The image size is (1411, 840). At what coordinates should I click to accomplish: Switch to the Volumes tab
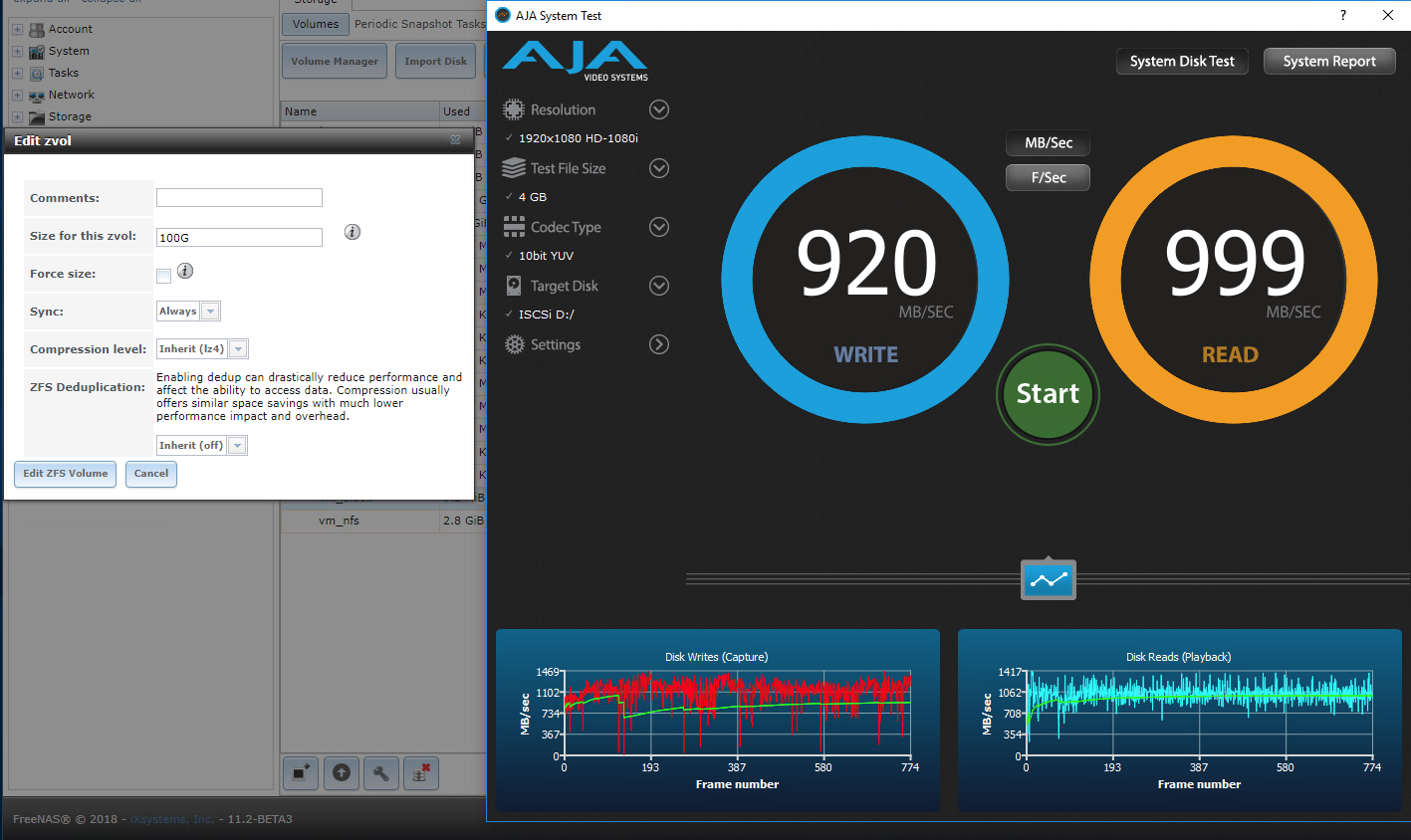click(316, 24)
